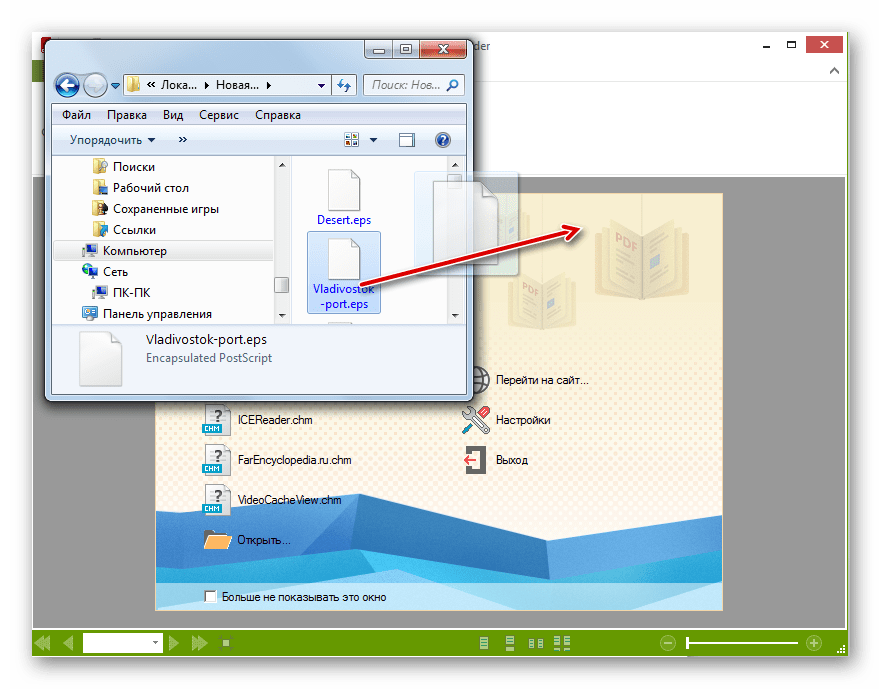Select continuous facing pages view mode

(562, 643)
